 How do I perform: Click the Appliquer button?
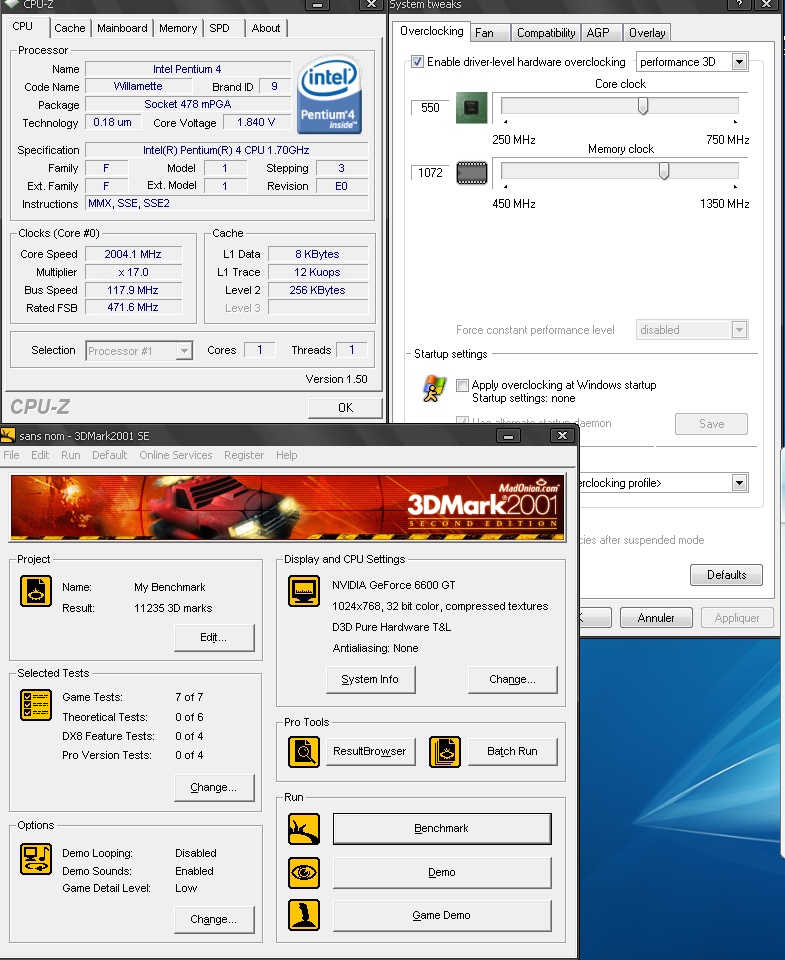[x=737, y=618]
